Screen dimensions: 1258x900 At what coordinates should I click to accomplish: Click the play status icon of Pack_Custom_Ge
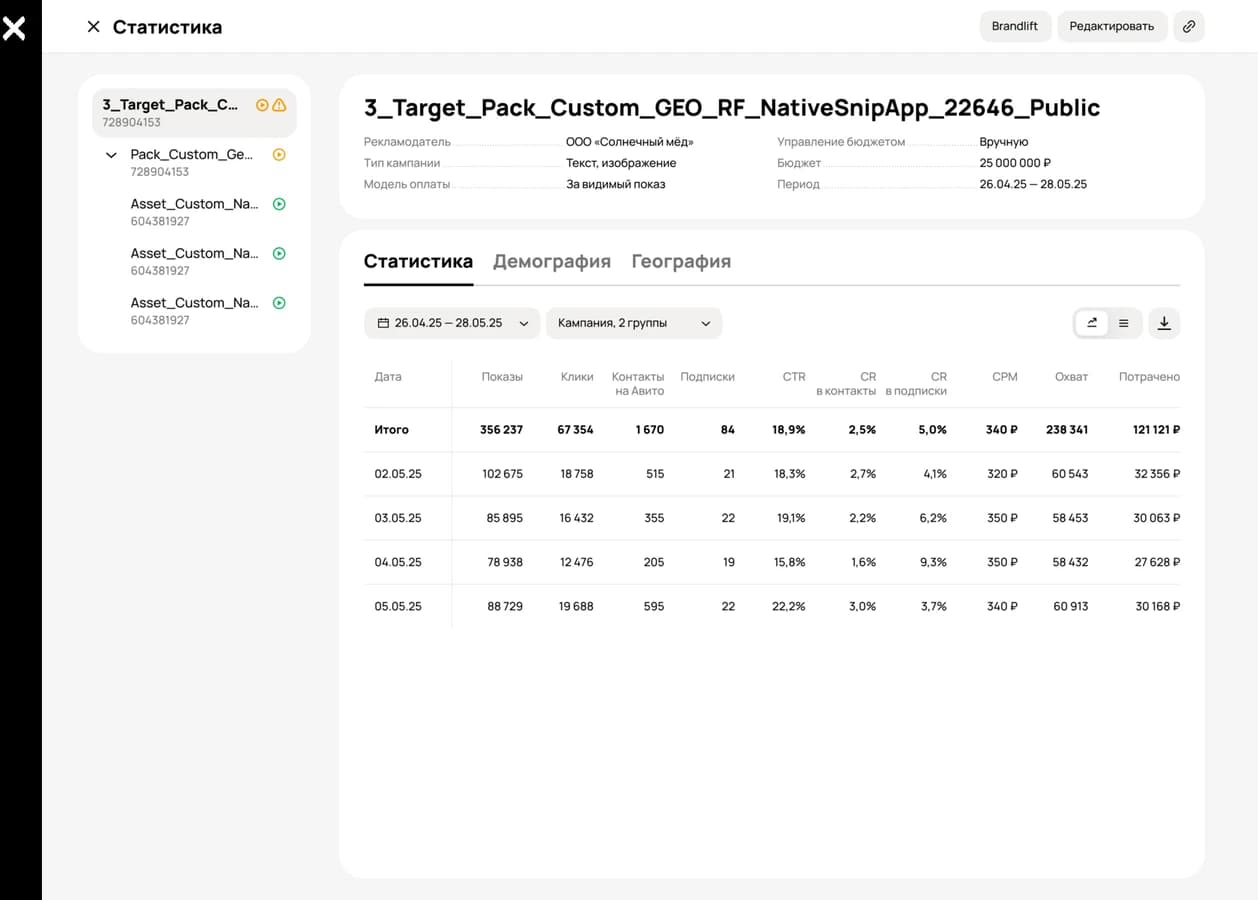280,155
